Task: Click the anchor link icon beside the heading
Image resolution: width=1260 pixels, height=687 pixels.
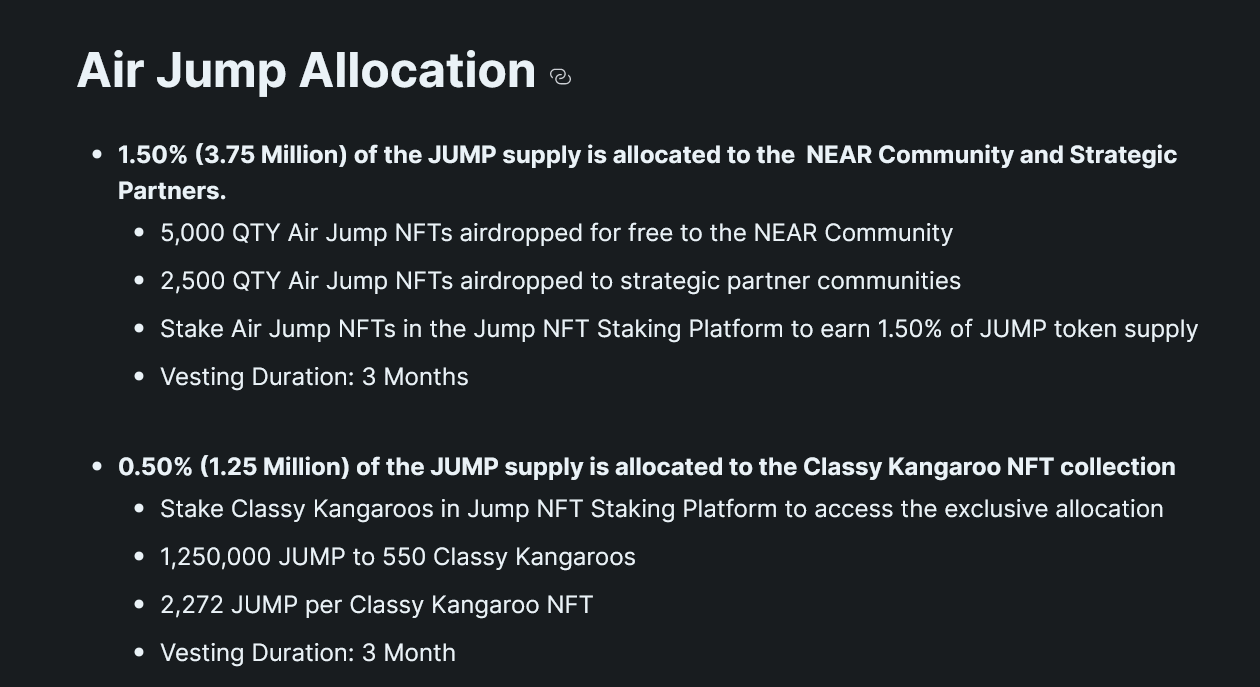Action: click(560, 76)
